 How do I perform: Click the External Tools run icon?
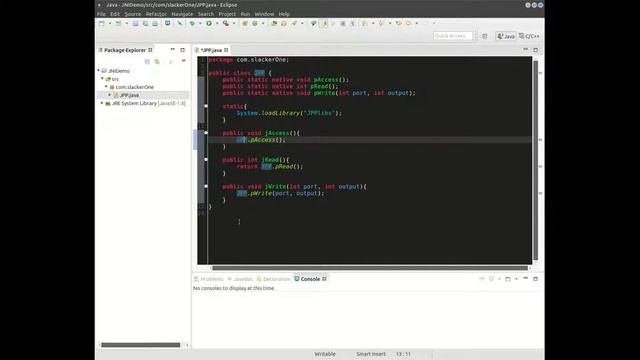click(x=225, y=24)
